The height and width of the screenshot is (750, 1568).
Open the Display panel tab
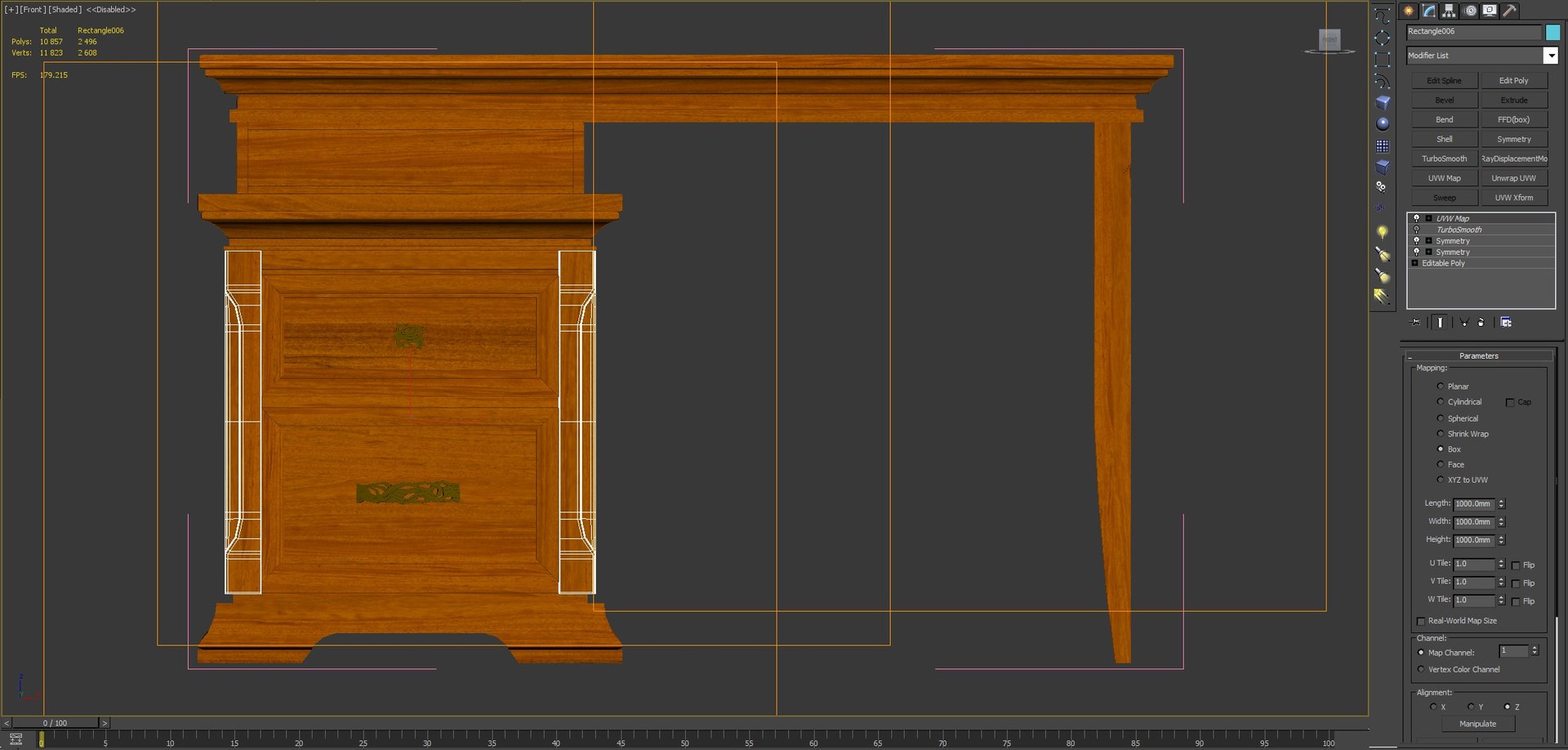click(x=1490, y=11)
